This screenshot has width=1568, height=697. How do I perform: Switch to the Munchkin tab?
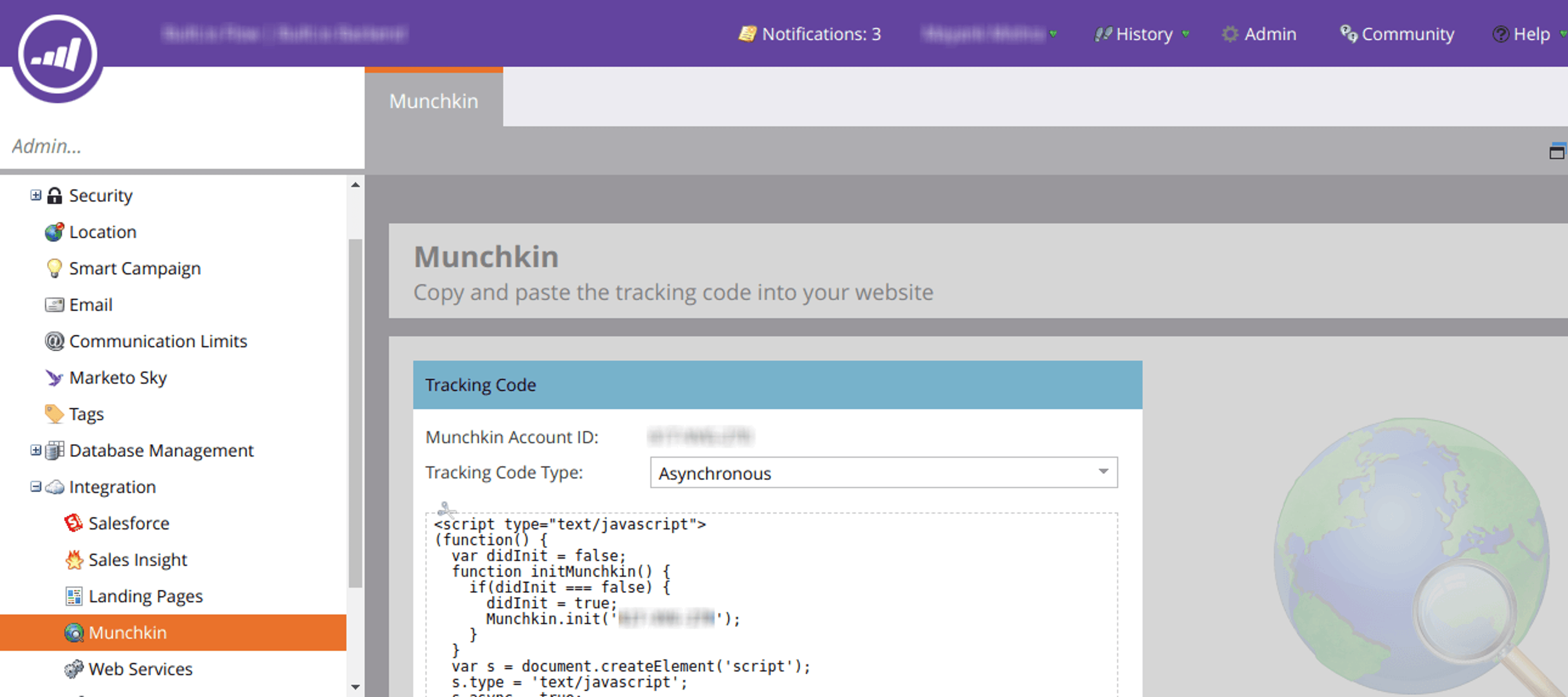pos(433,100)
